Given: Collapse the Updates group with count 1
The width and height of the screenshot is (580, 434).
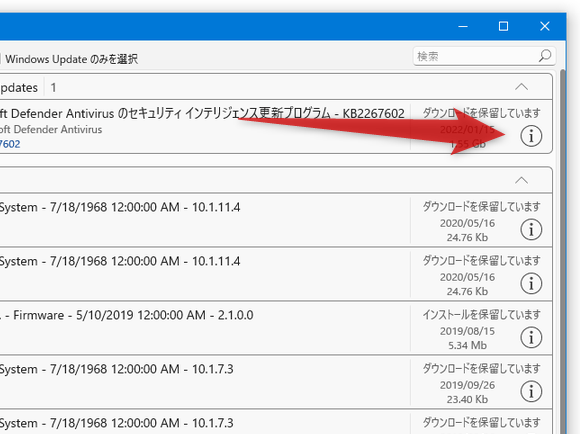Looking at the screenshot, I should (522, 87).
